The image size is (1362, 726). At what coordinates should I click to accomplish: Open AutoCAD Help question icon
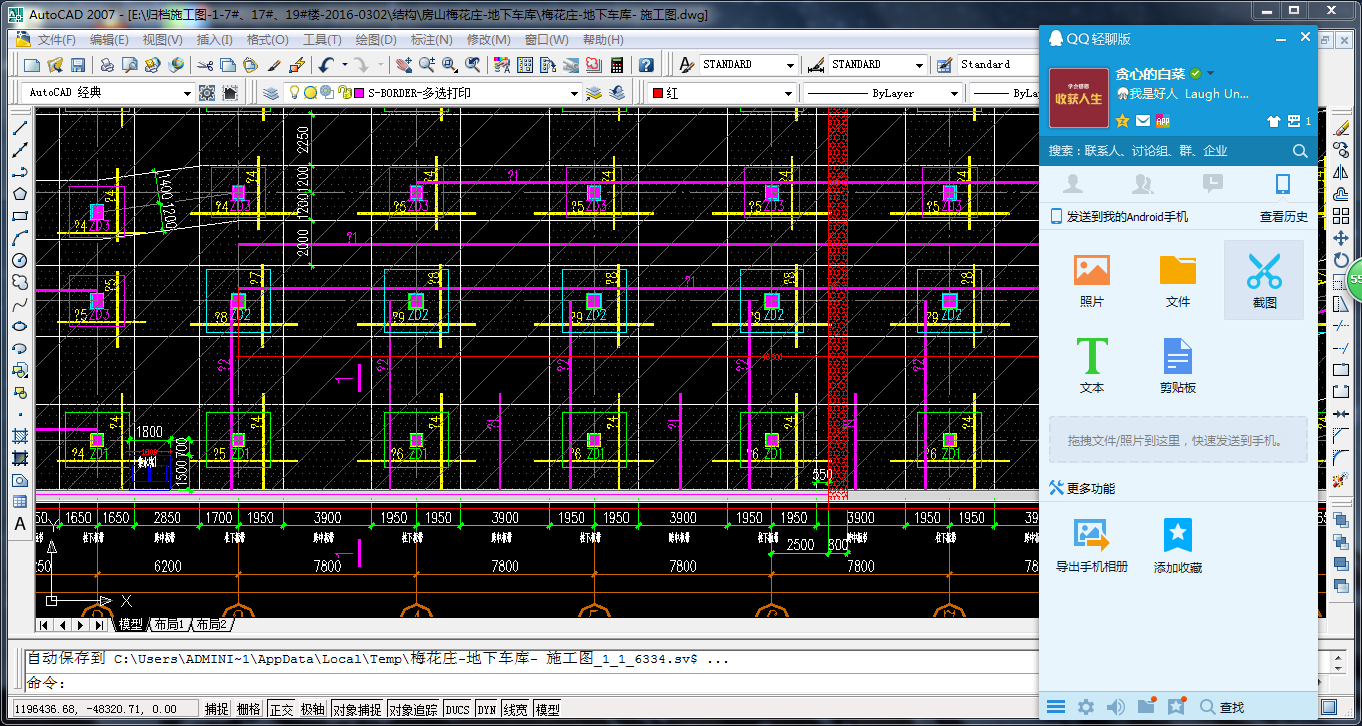[x=646, y=65]
